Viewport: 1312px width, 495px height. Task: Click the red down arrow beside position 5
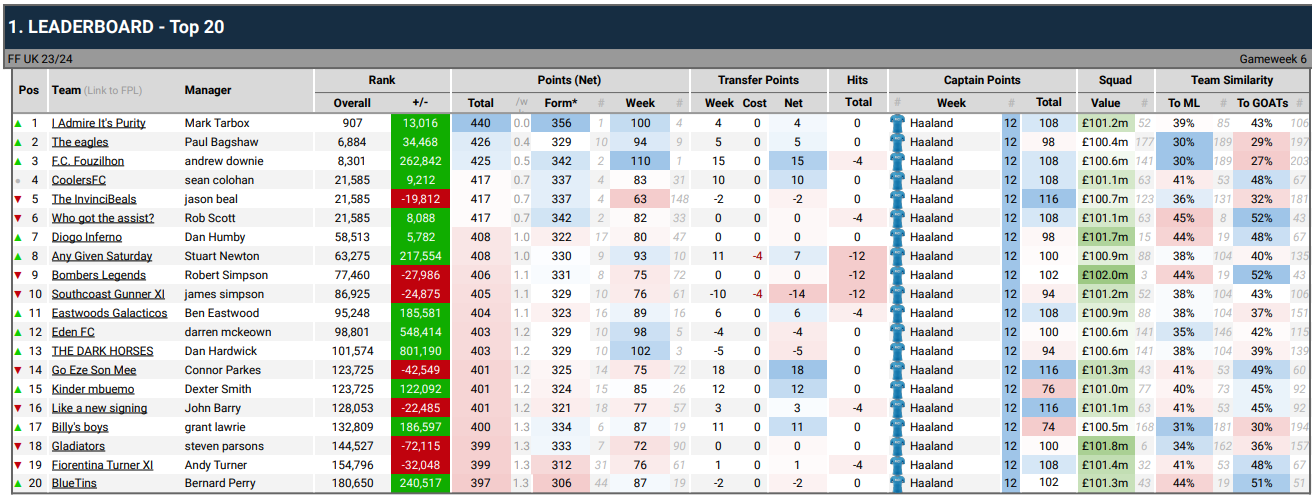(17, 199)
